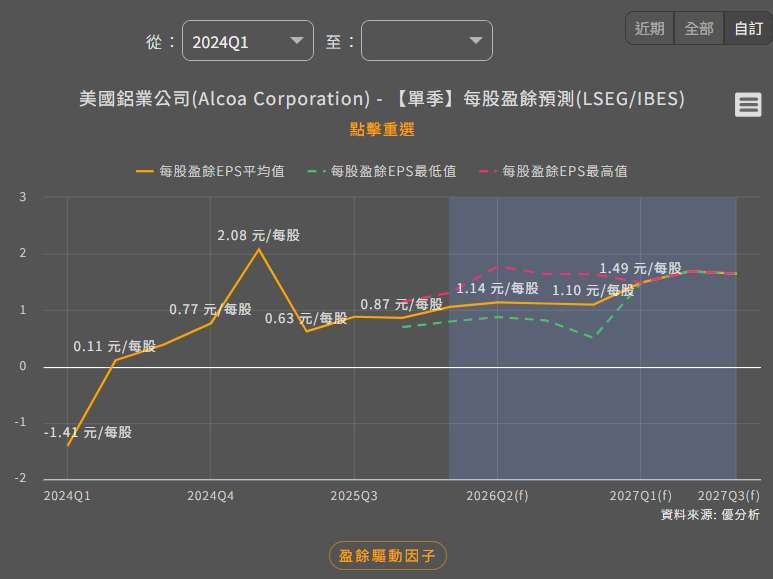Click the green dashed swatch in legend

click(316, 171)
